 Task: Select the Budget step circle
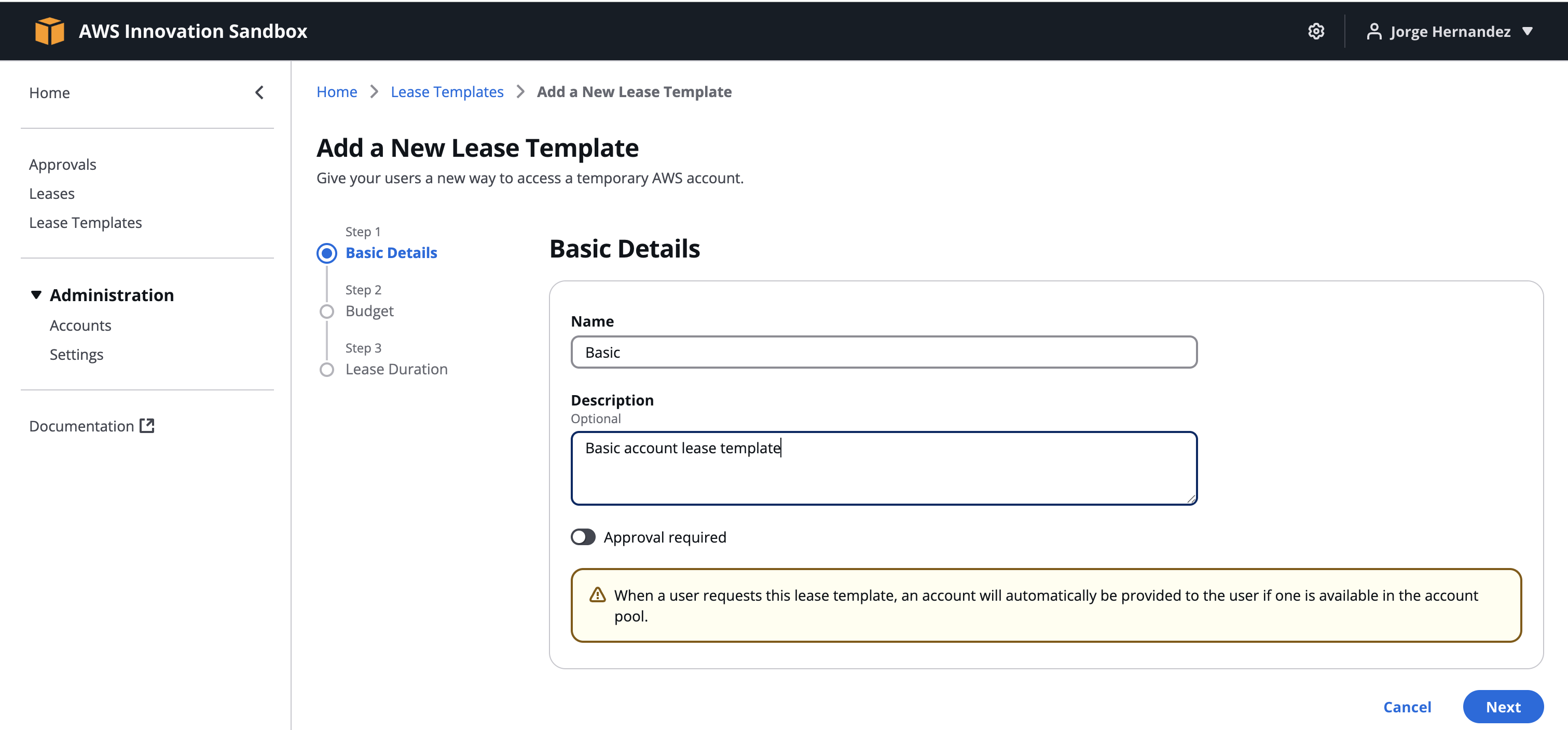tap(327, 312)
